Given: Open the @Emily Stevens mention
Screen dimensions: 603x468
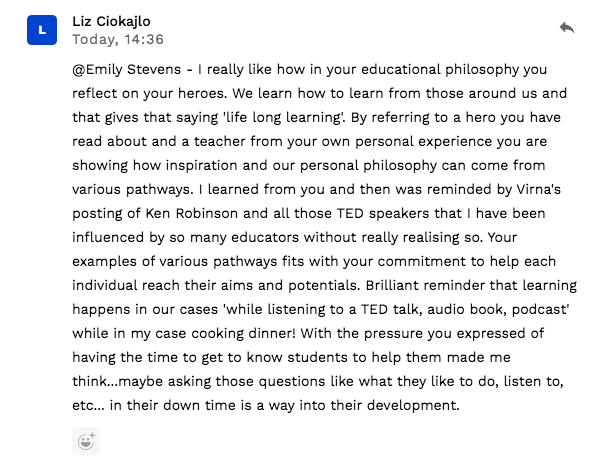Looking at the screenshot, I should 127,70.
